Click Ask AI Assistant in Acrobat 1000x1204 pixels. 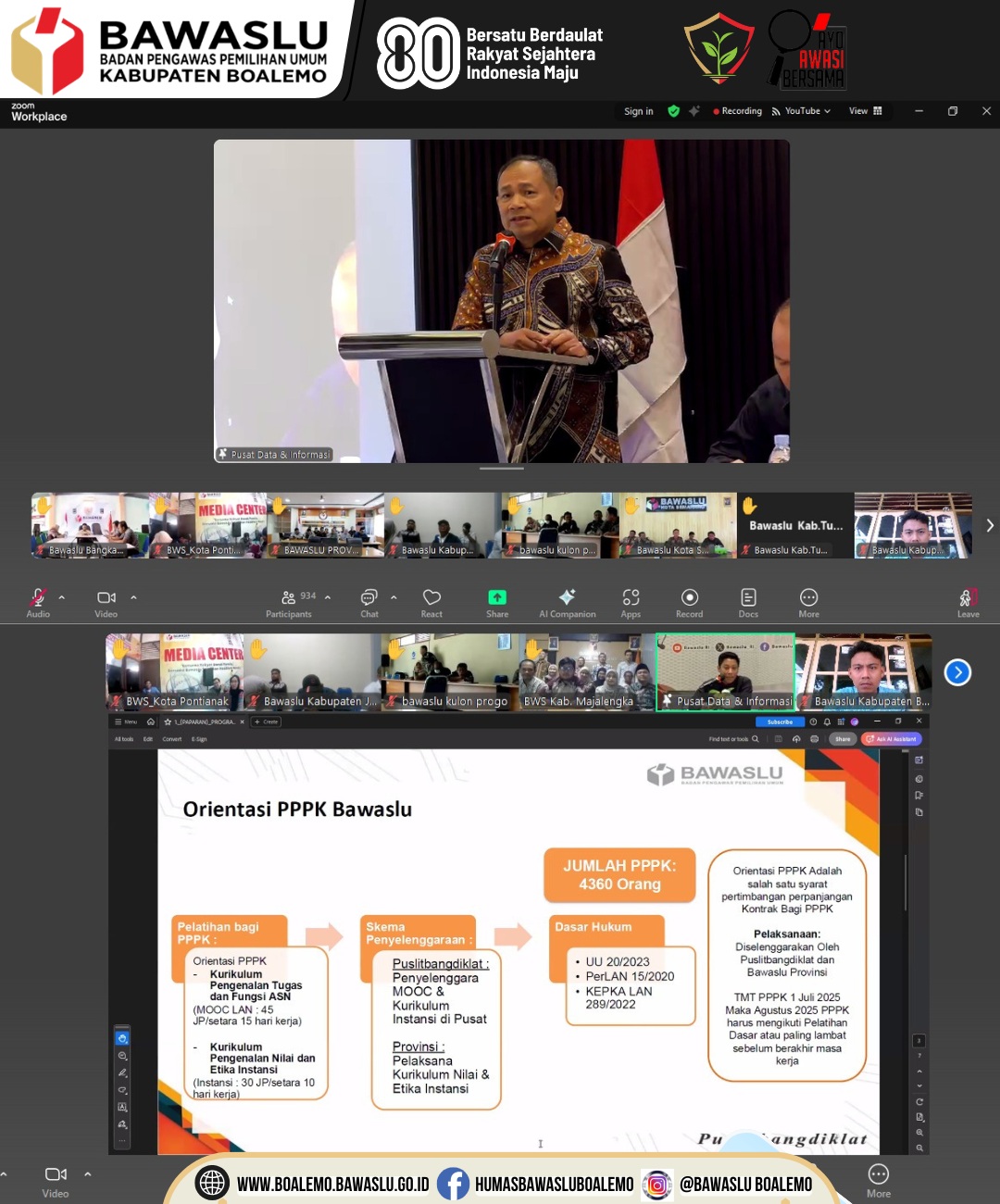(892, 739)
